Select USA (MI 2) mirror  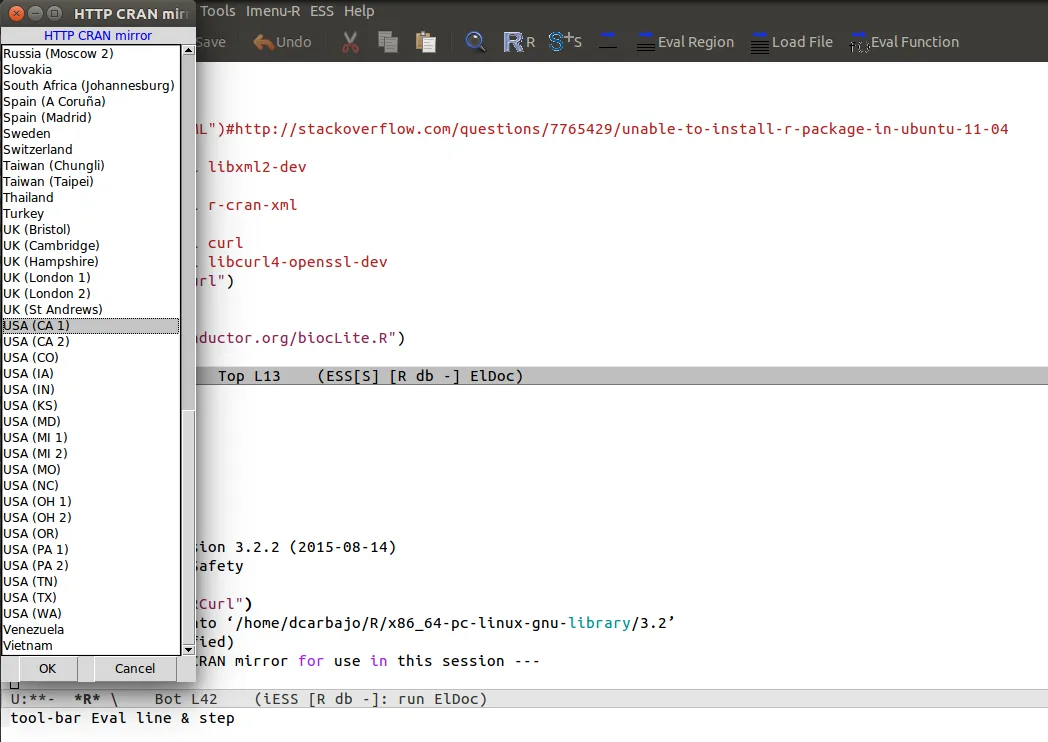[91, 454]
